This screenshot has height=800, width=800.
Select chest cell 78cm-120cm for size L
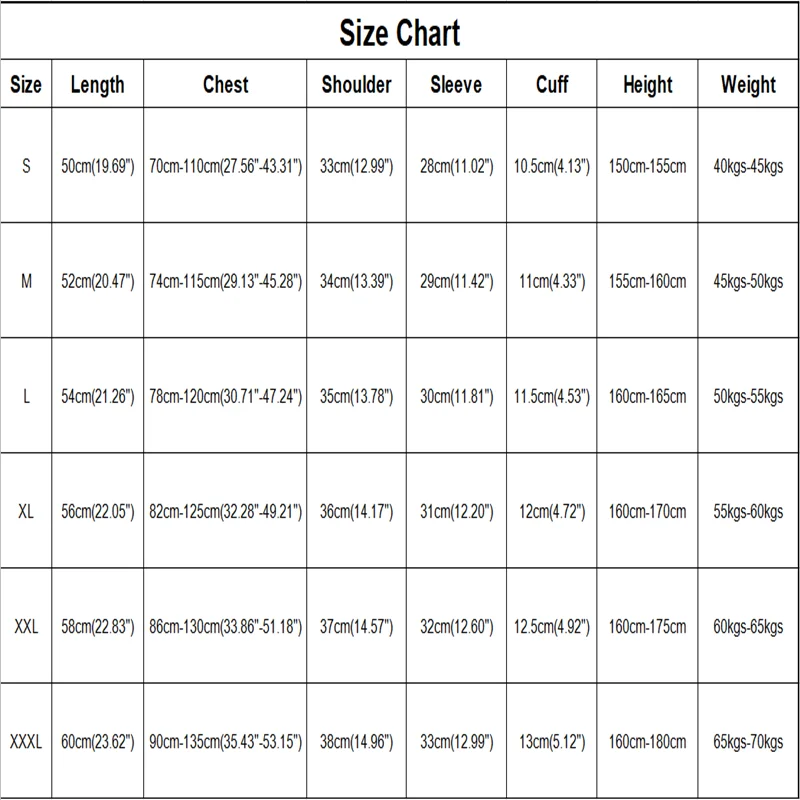tap(225, 397)
